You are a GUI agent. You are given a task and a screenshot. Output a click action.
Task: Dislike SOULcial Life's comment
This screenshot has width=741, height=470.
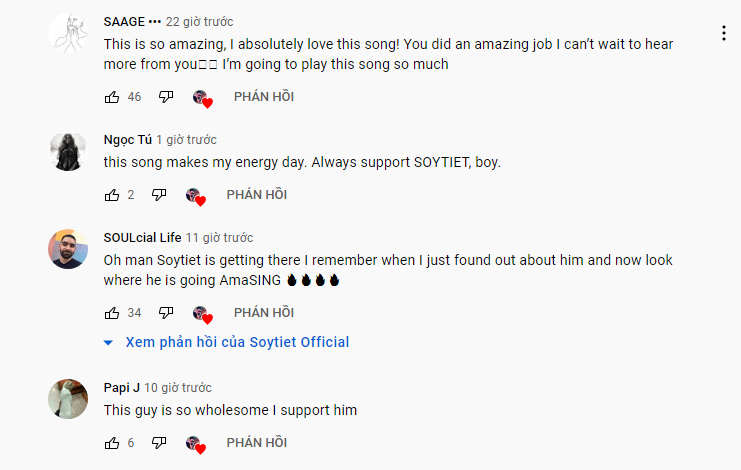pos(166,313)
